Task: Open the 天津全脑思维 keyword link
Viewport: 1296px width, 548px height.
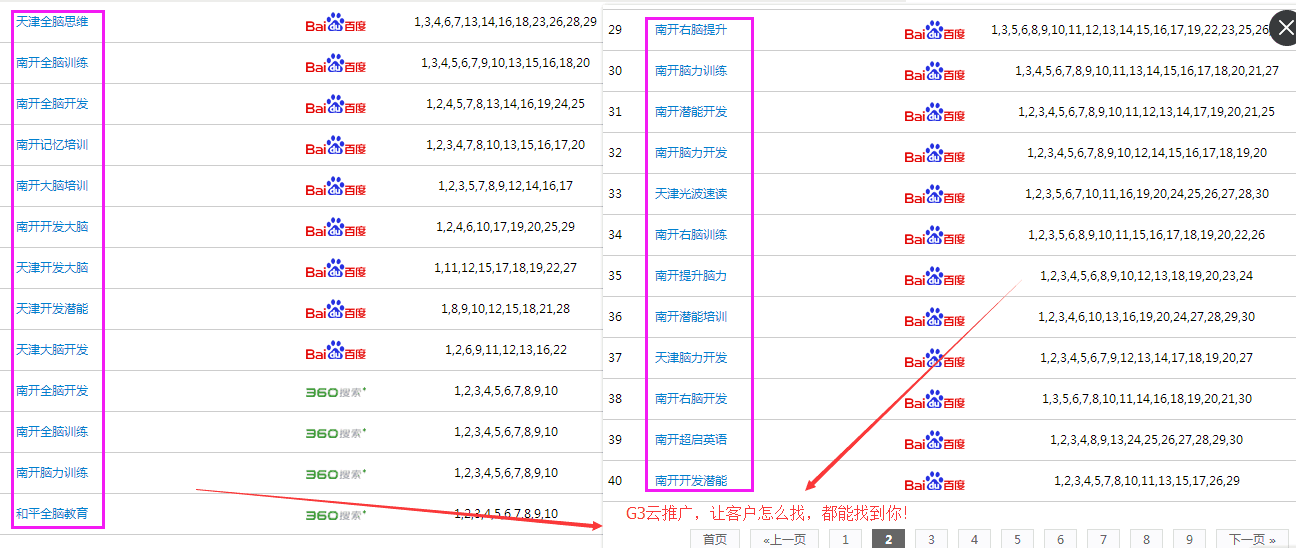Action: (x=52, y=21)
